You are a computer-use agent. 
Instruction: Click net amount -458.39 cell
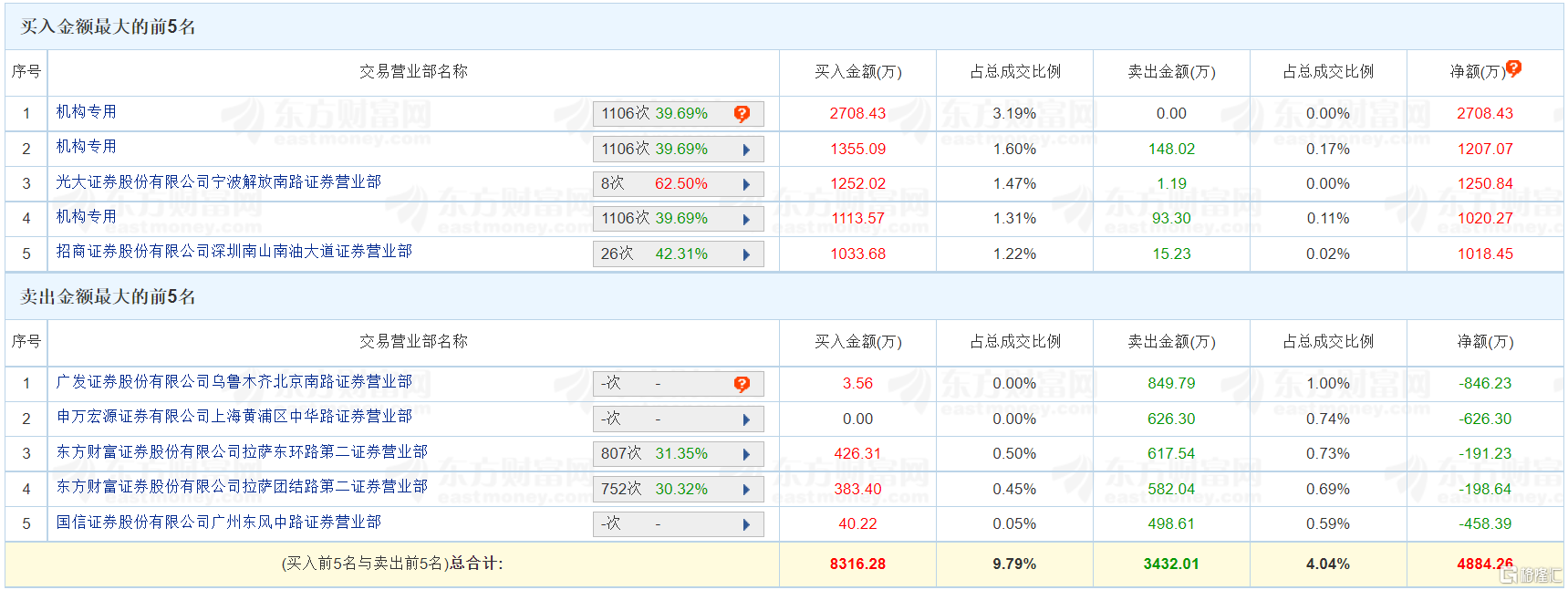1485,524
